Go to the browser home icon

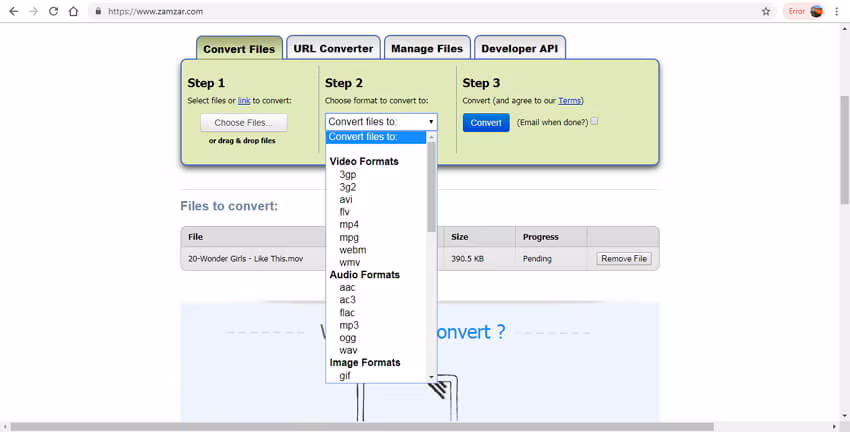(x=73, y=11)
